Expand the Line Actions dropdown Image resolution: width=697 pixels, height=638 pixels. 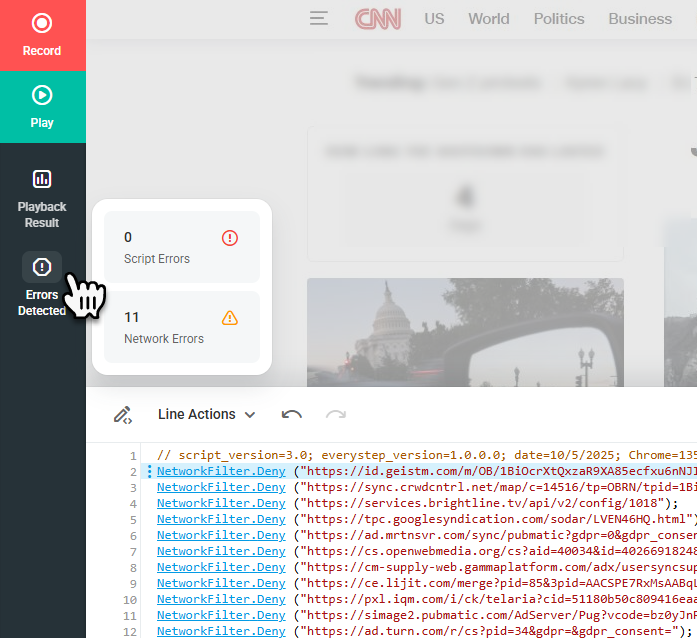(206, 414)
